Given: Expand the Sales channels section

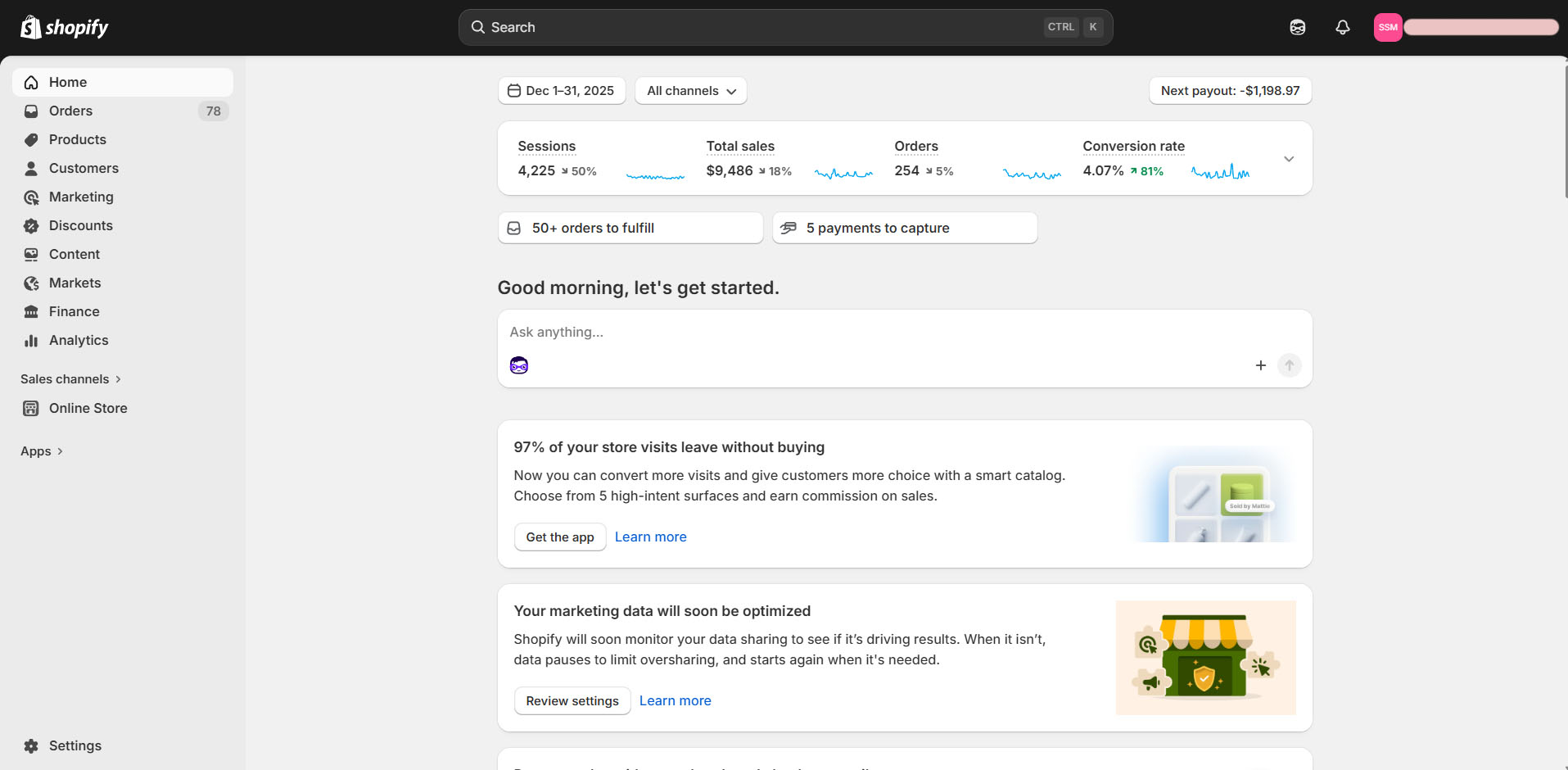Looking at the screenshot, I should [x=70, y=379].
